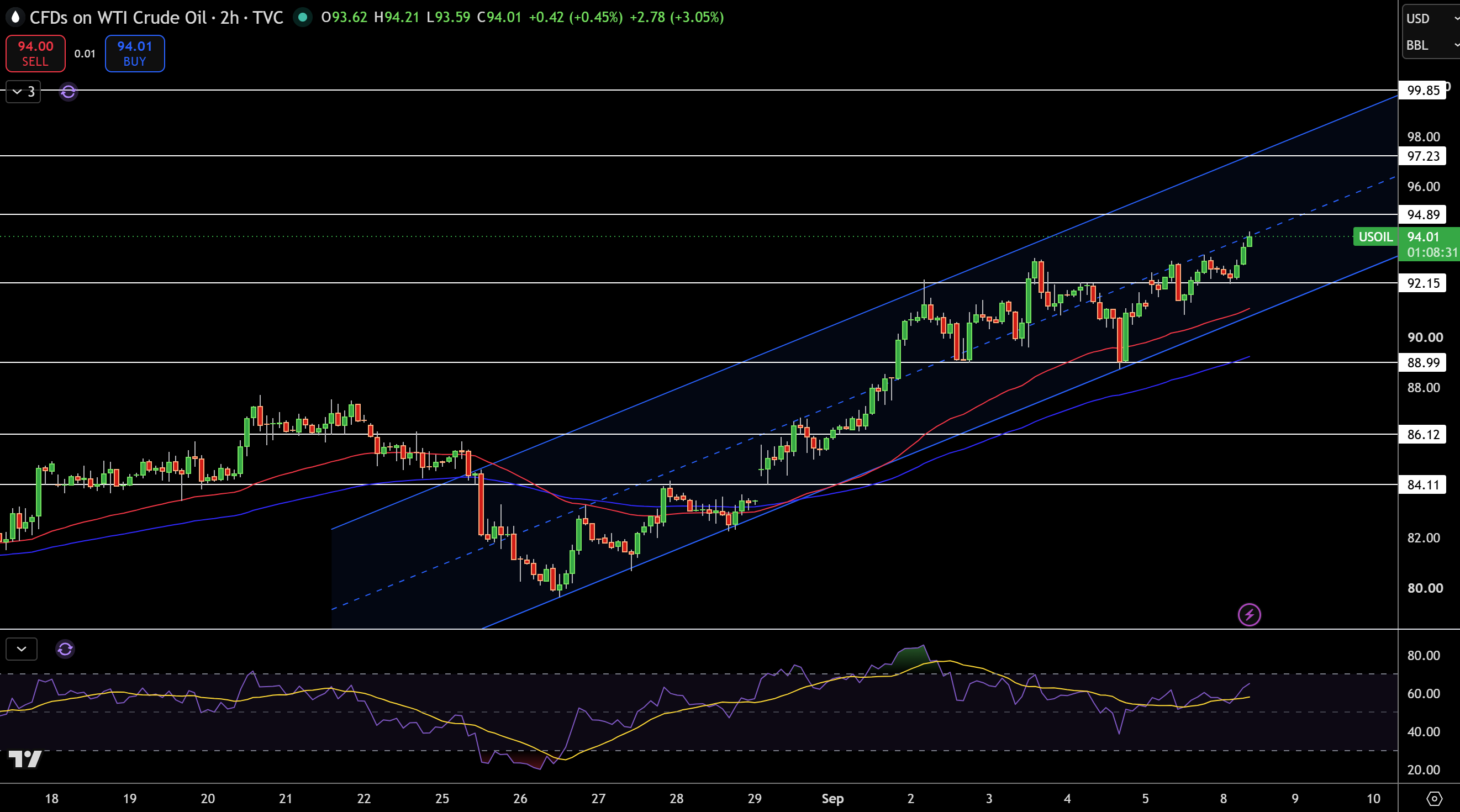
Task: Click the USOIL current price tag
Action: (1375, 237)
